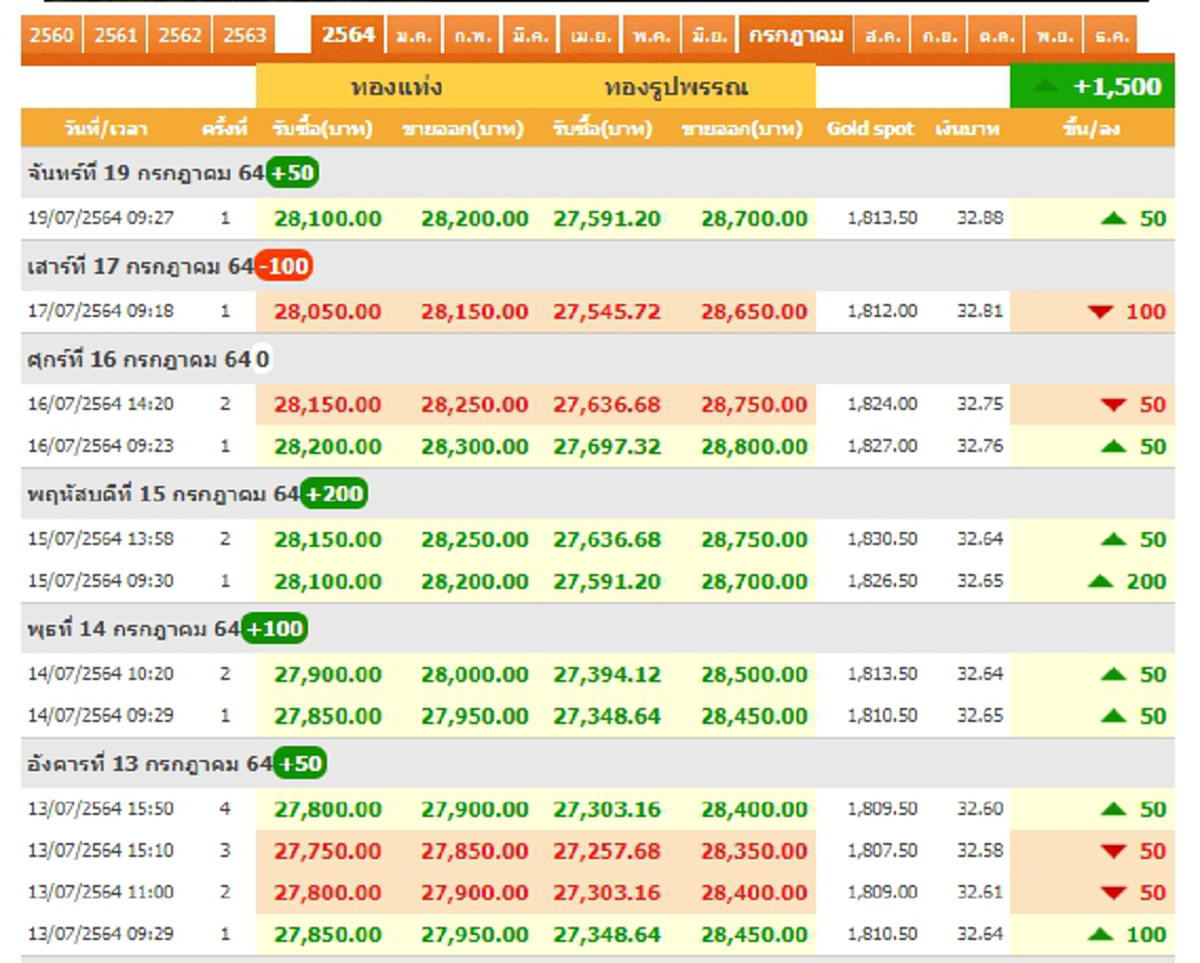Select the 2561 year tab
The width and height of the screenshot is (1200, 963).
click(x=116, y=36)
